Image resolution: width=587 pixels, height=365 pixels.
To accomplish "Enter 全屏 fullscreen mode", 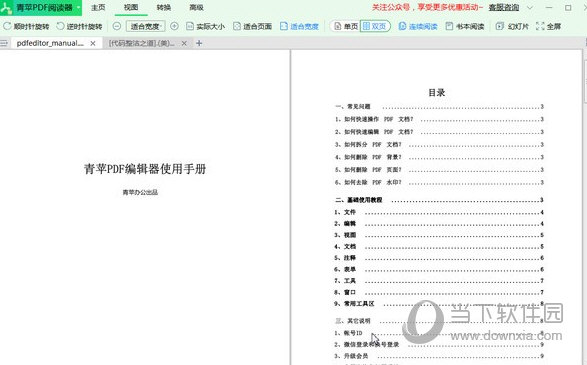I will pyautogui.click(x=548, y=26).
